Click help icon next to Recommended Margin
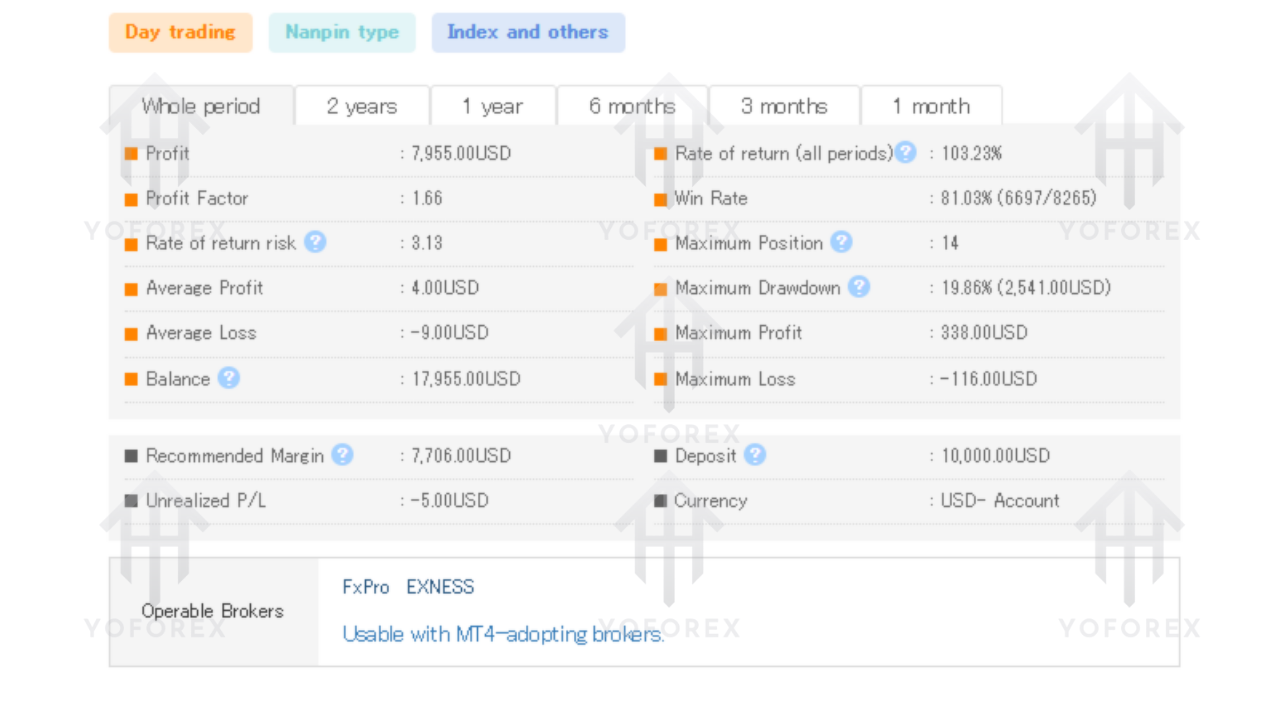This screenshot has width=1280, height=720. (342, 455)
